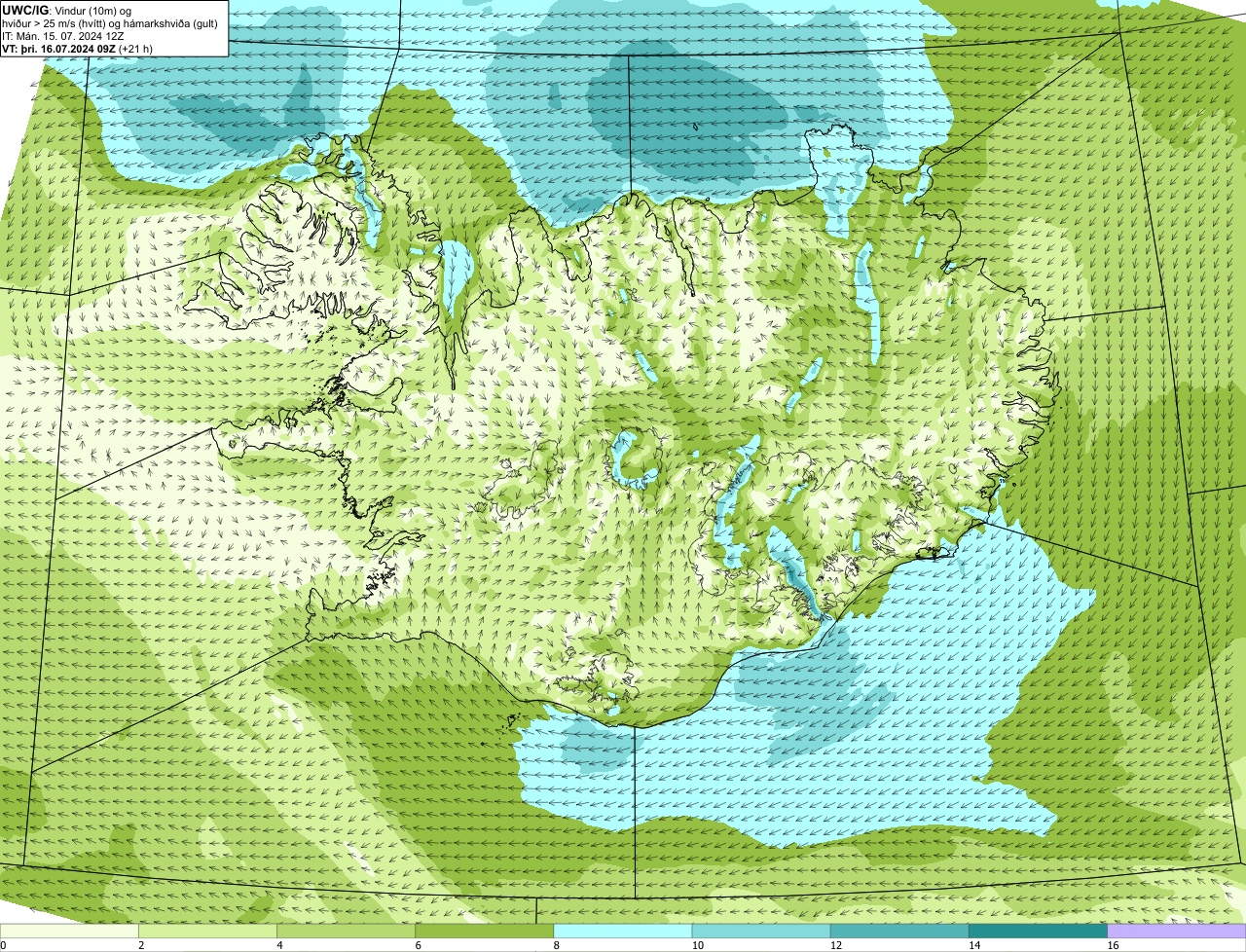The image size is (1246, 952).
Task: Click the 'UWC/IG: Vindur (10m) og' title line
Action: pyautogui.click(x=67, y=10)
